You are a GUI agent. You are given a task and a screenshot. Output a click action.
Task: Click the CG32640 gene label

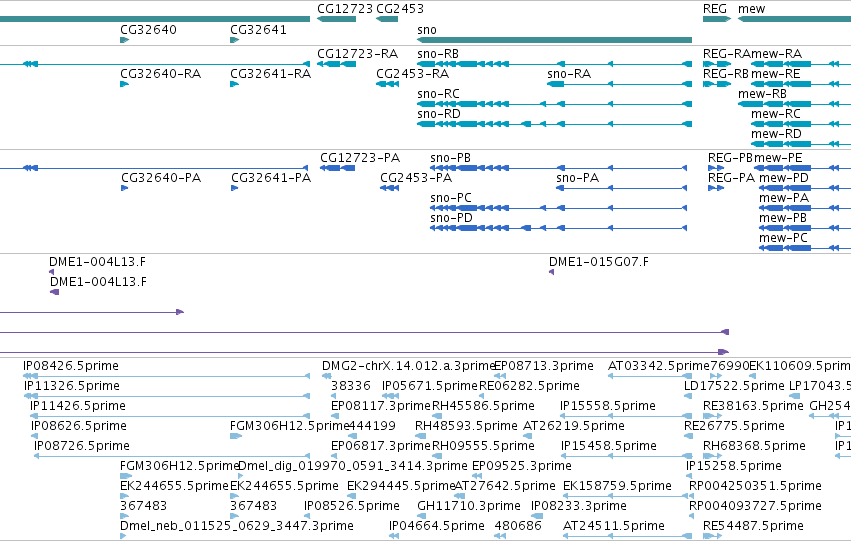click(x=148, y=30)
